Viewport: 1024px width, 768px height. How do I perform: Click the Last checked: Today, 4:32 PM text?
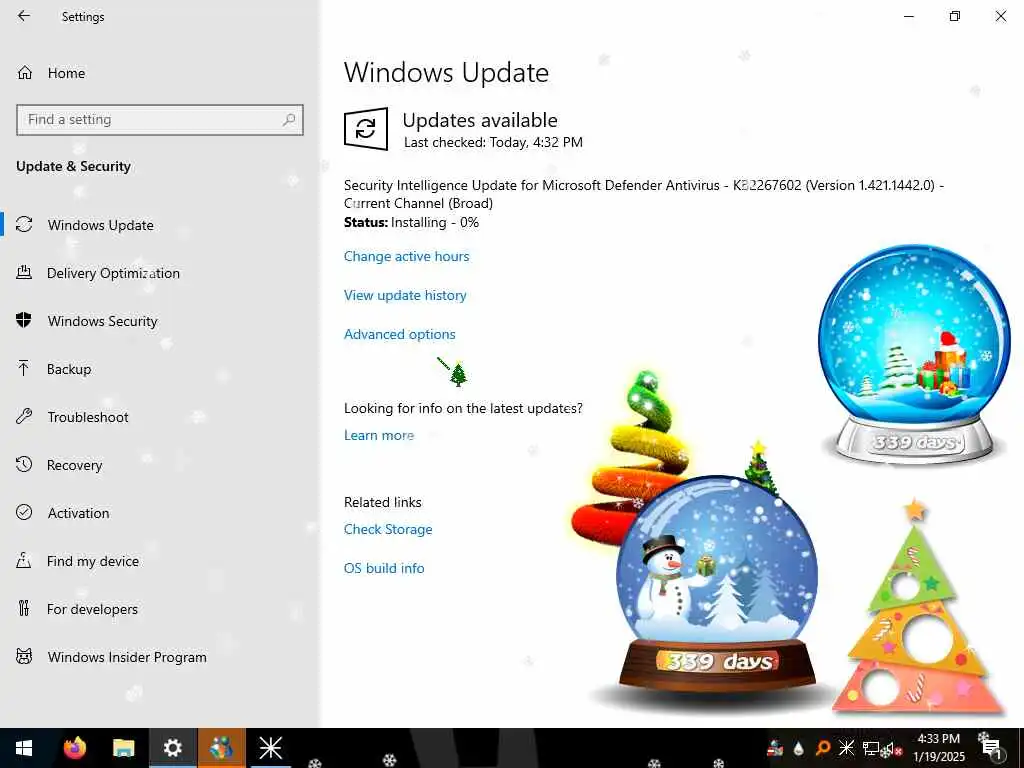[x=493, y=142]
